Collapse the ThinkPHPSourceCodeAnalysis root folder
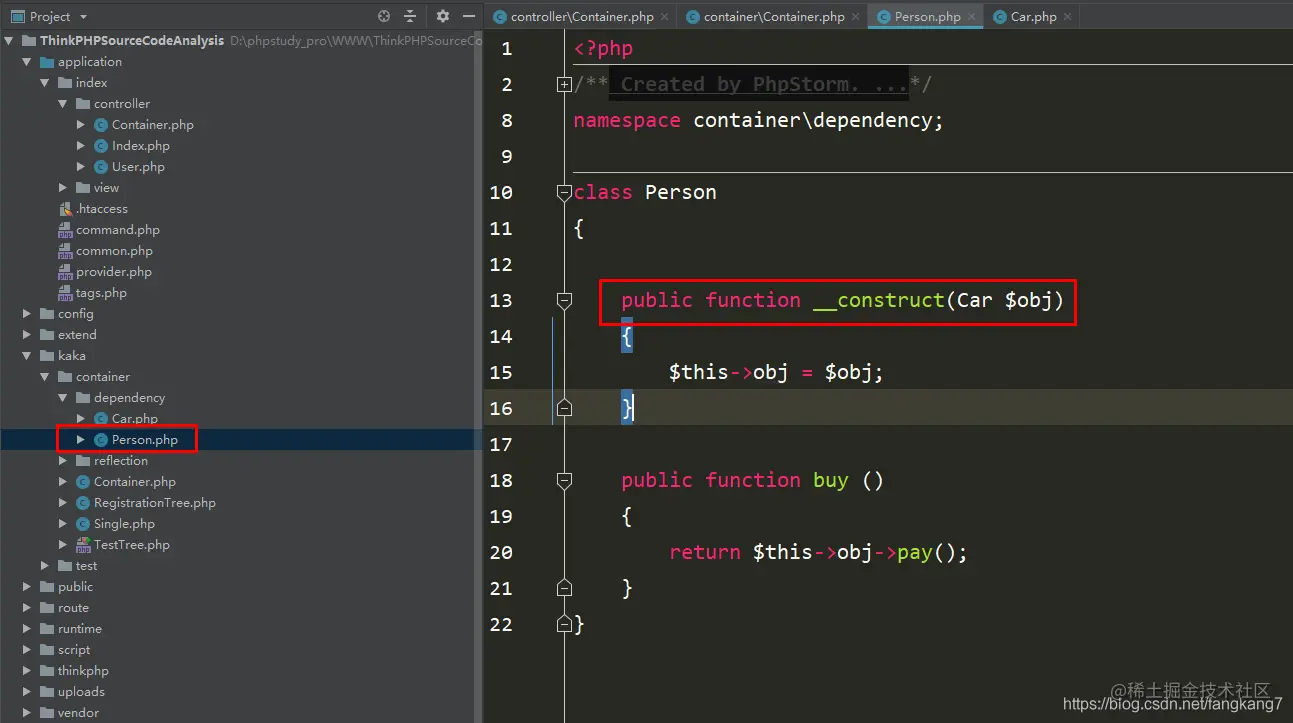 pyautogui.click(x=9, y=41)
